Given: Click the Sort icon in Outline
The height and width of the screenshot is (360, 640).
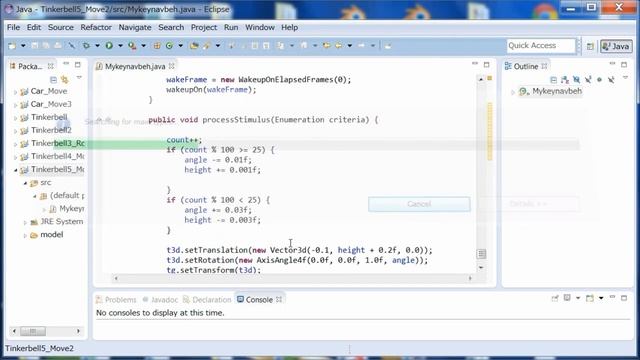Looking at the screenshot, I should point(565,79).
